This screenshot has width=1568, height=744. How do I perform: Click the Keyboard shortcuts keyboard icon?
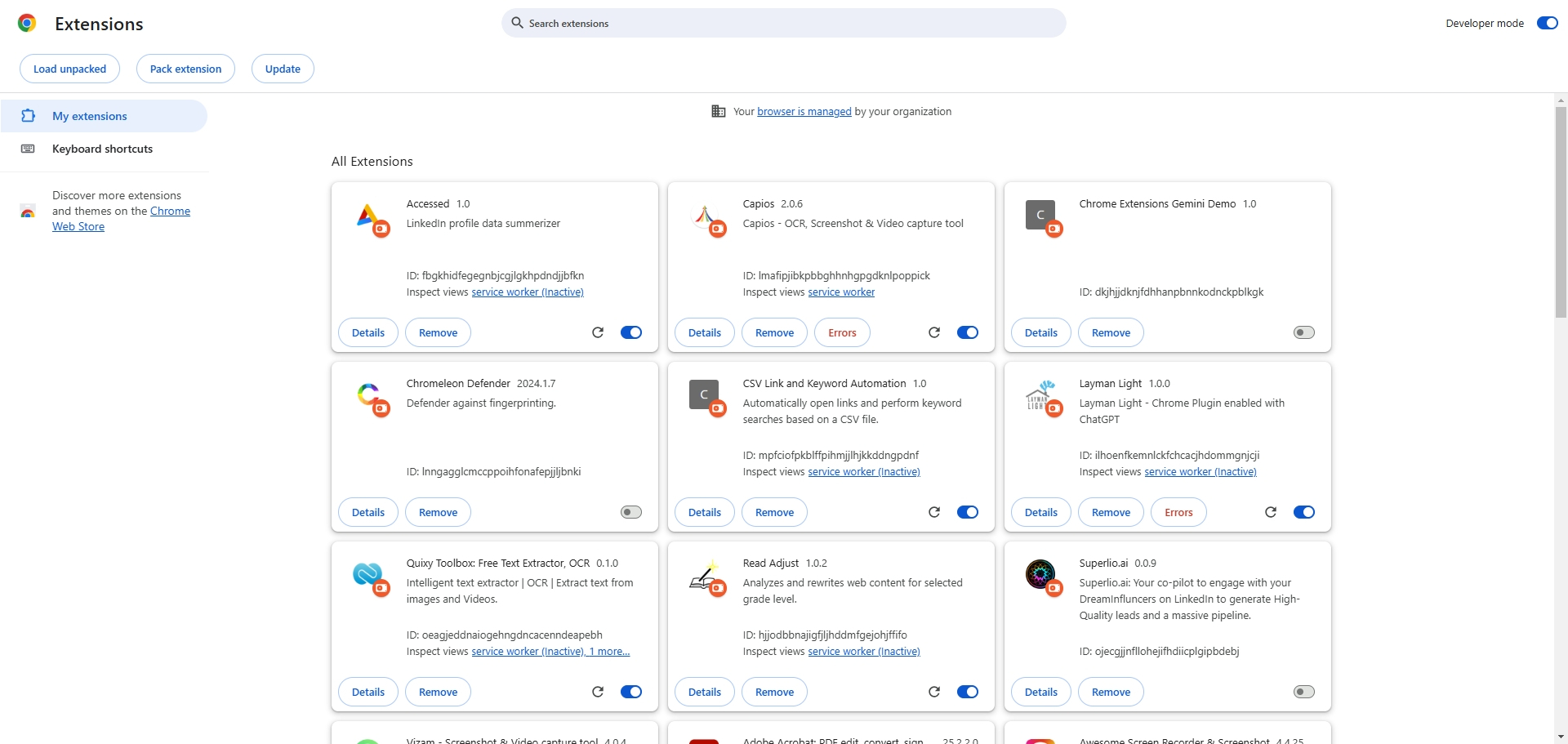tap(28, 149)
